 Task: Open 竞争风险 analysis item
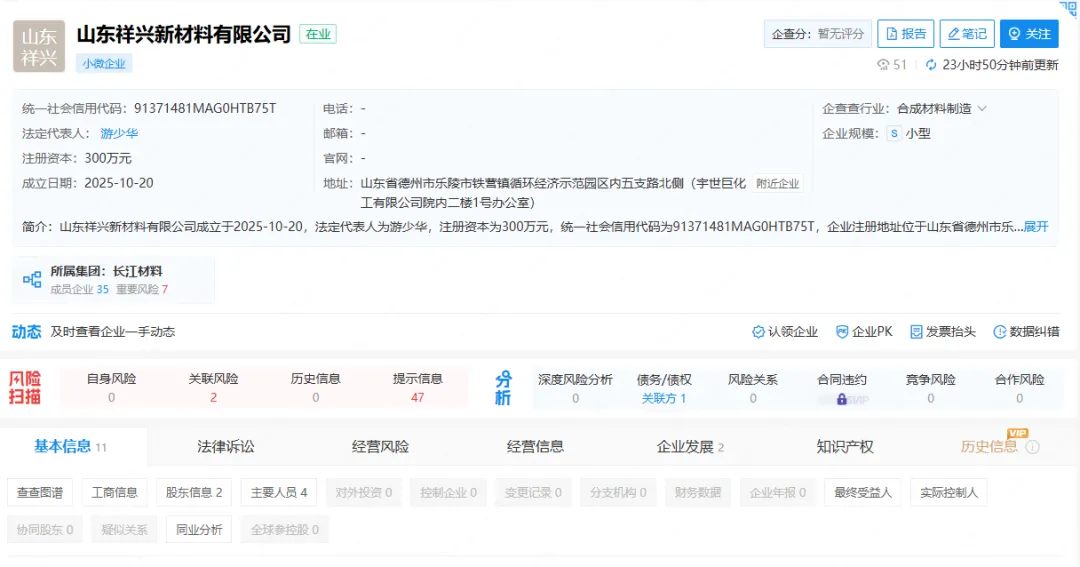(x=931, y=389)
